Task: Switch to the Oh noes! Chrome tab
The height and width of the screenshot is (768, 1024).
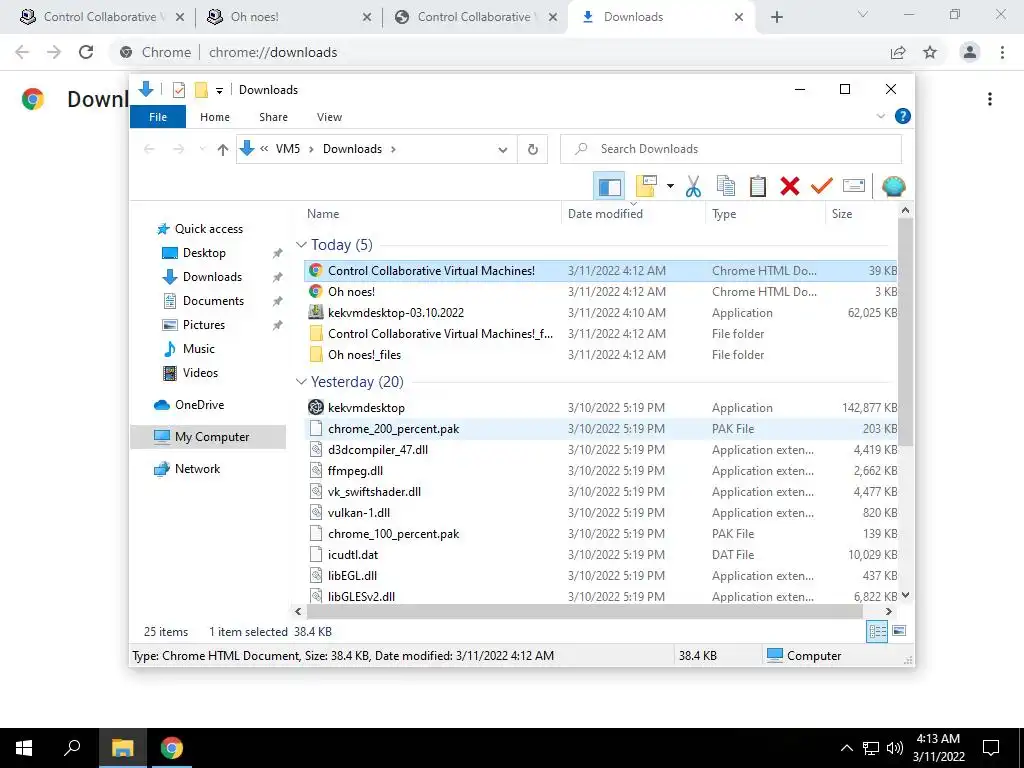Action: pyautogui.click(x=287, y=17)
